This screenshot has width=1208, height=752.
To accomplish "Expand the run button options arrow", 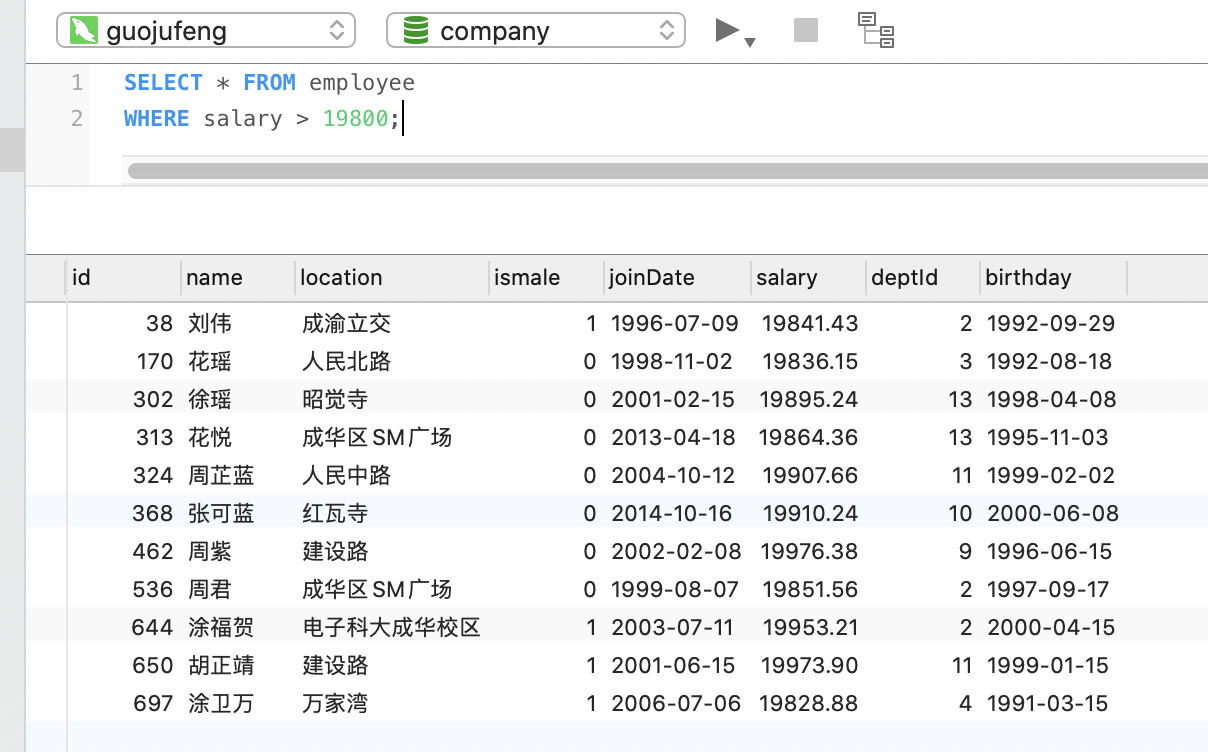I will [750, 42].
